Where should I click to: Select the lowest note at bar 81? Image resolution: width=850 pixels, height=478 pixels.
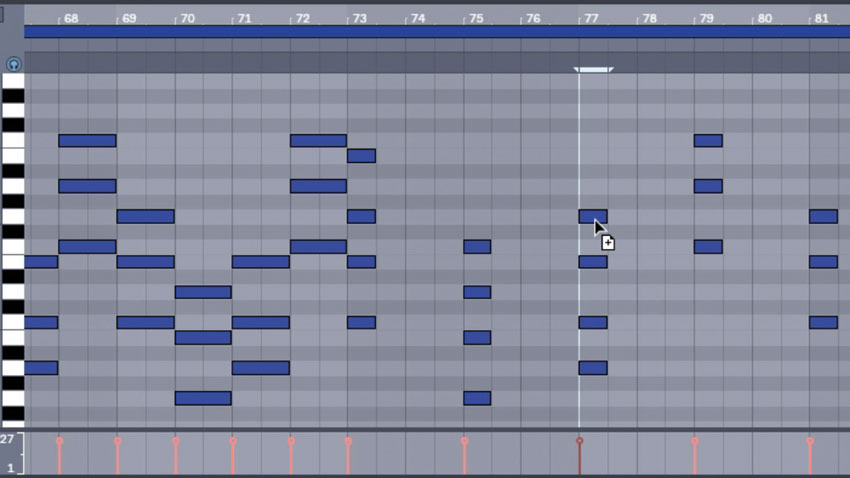[823, 322]
